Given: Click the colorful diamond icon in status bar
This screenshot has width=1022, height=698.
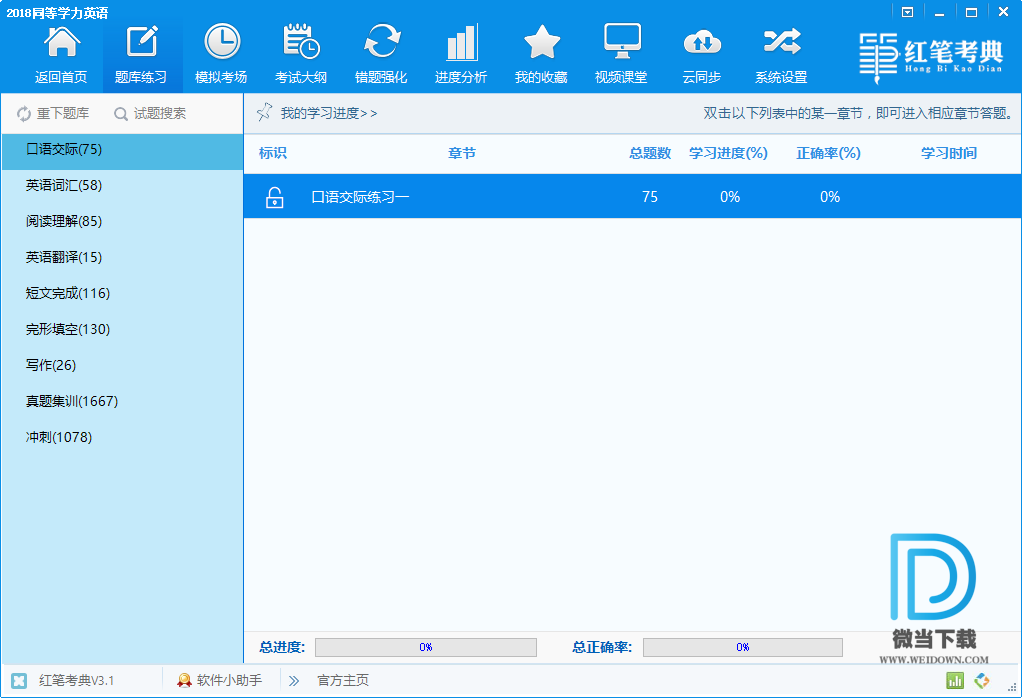Looking at the screenshot, I should click(x=982, y=680).
